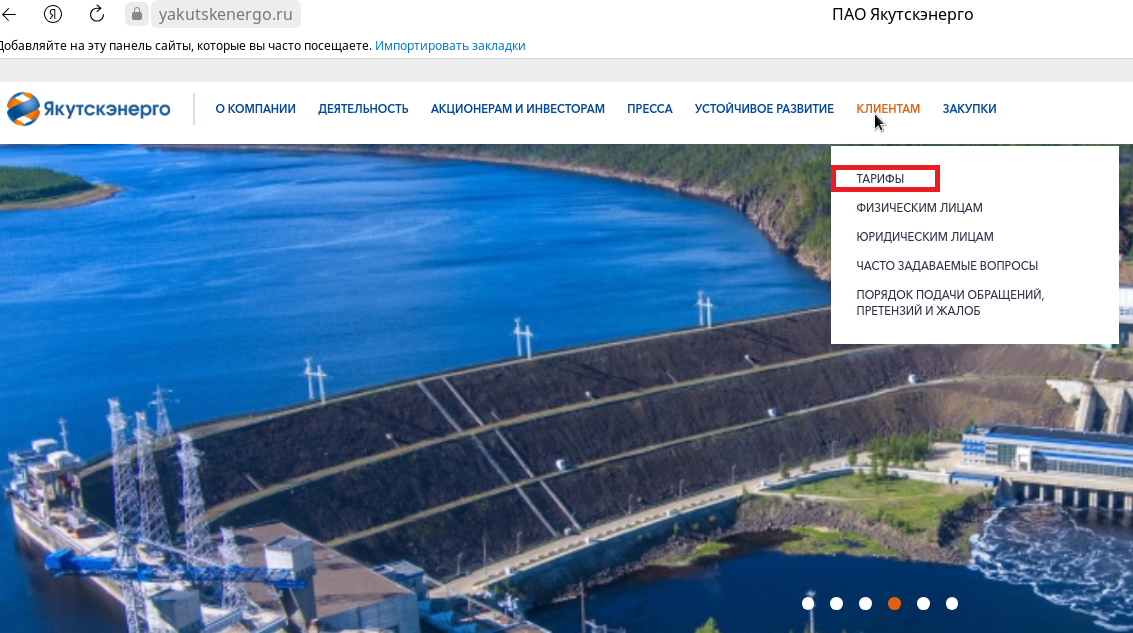Click the Yandex home icon

(53, 14)
